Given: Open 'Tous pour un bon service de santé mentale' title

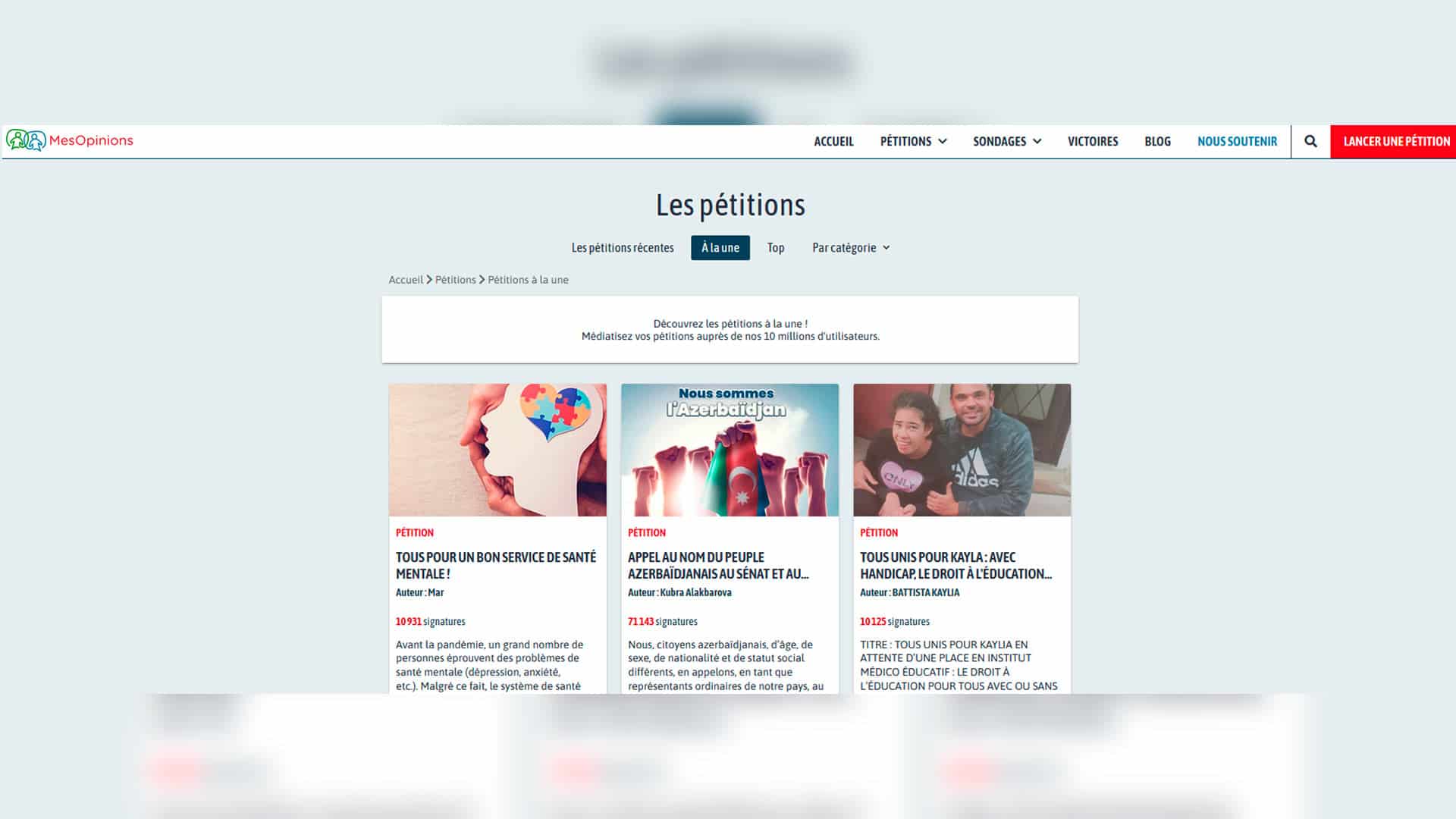Looking at the screenshot, I should 496,566.
